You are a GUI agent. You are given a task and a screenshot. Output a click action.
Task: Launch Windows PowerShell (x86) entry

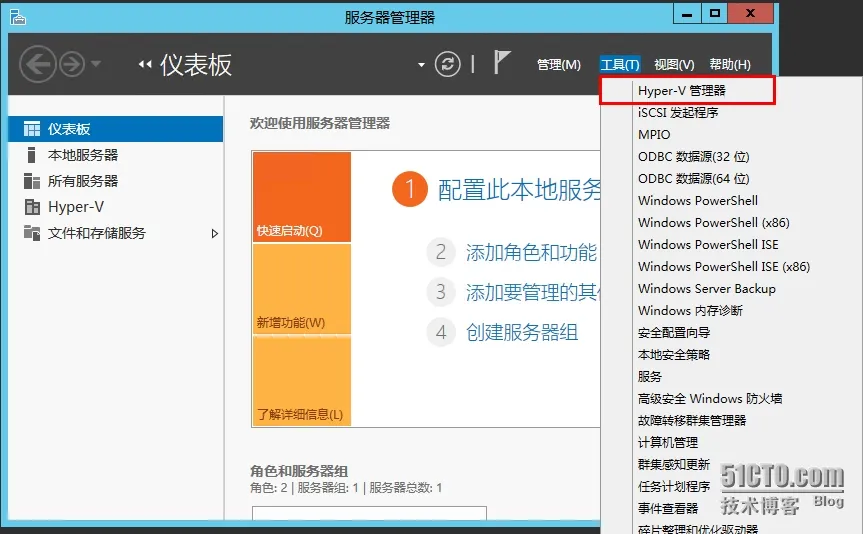point(714,222)
